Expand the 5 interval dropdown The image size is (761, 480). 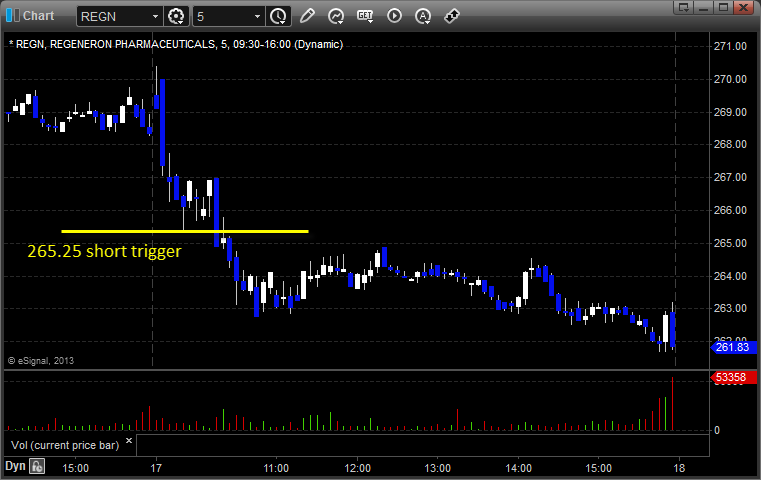point(258,17)
